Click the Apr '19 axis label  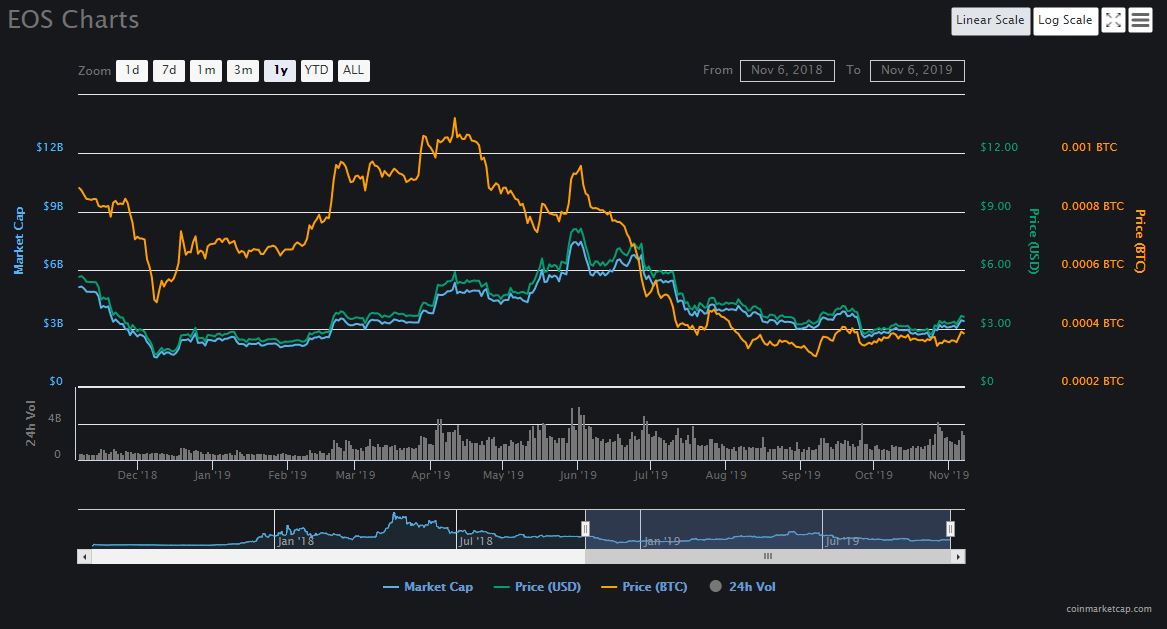(x=430, y=475)
